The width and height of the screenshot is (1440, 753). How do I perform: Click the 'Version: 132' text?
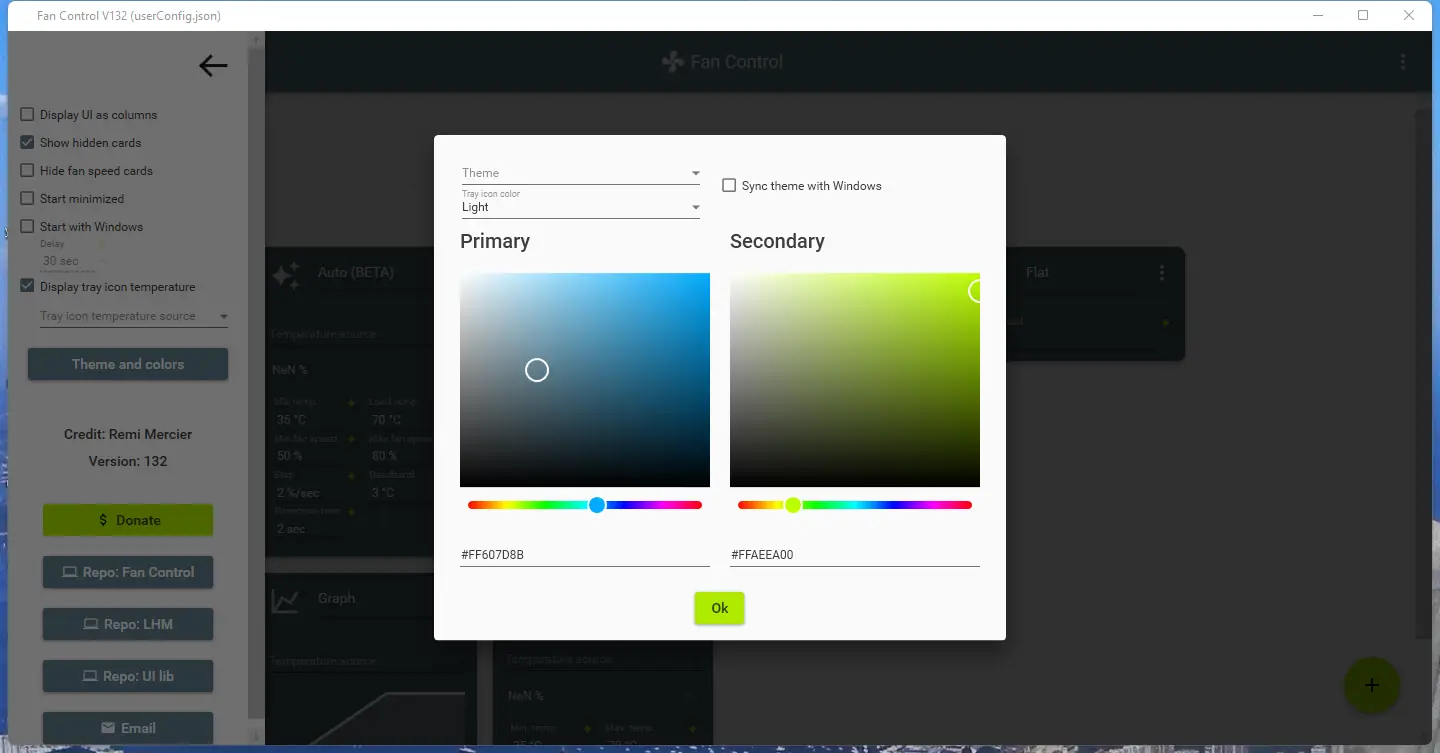click(128, 461)
